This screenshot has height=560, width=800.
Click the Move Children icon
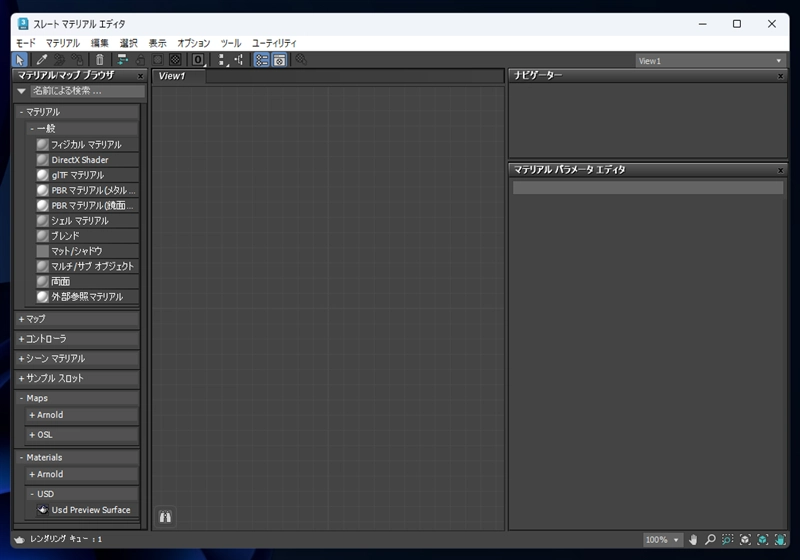[x=122, y=60]
